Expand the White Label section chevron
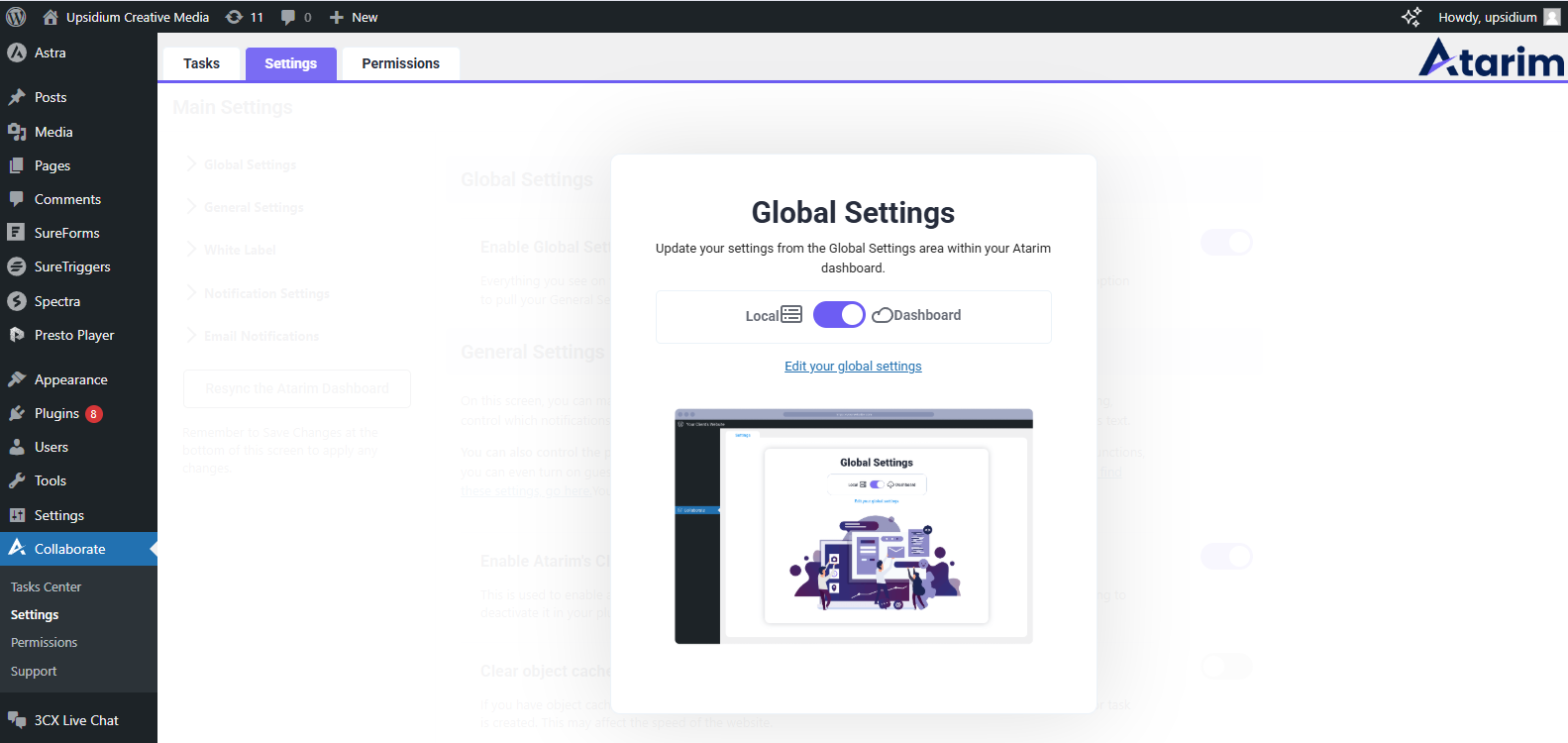The image size is (1568, 743). tap(192, 249)
